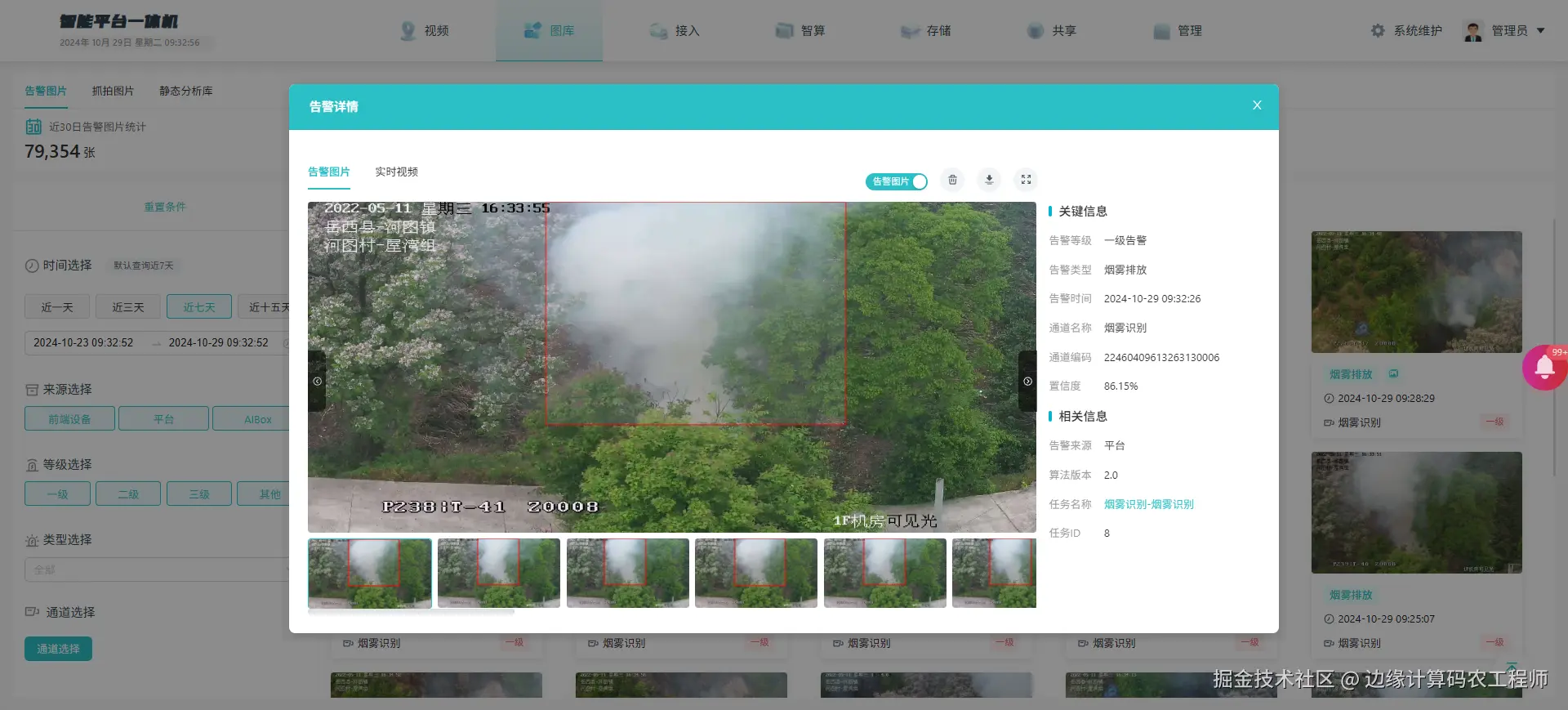
Task: Click the 等级选择 section icon
Action: point(32,465)
